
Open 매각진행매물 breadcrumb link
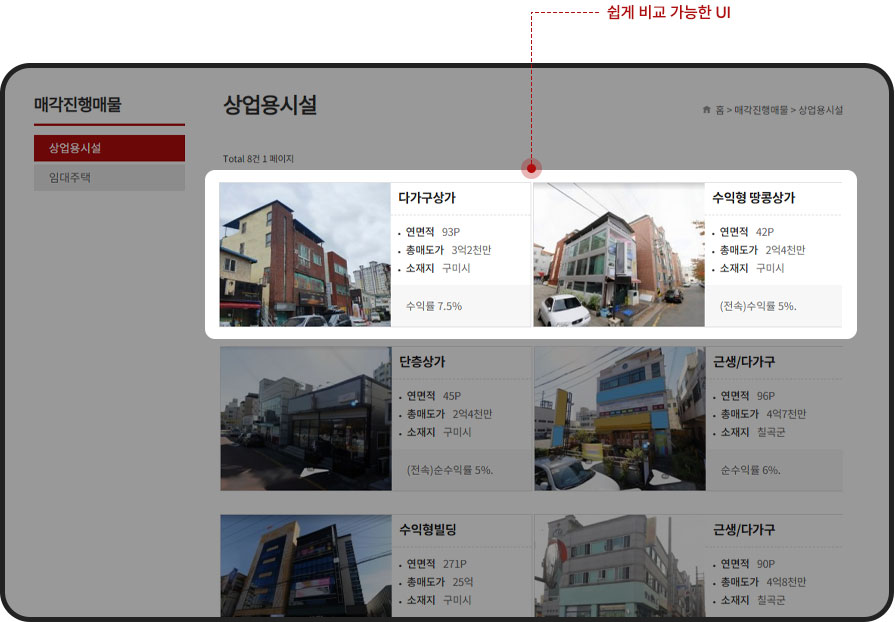pos(761,110)
